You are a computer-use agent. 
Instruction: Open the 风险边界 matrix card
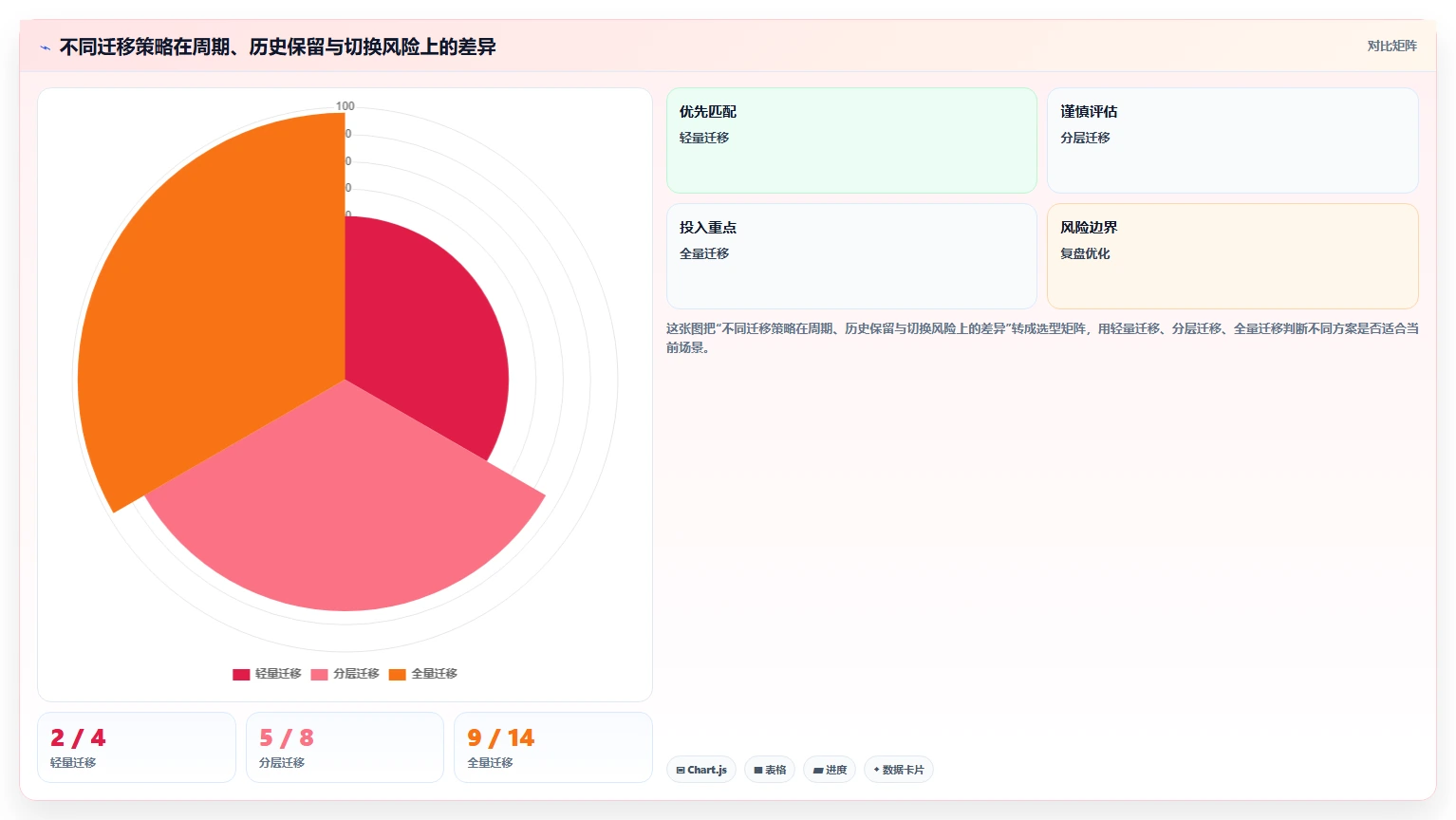coord(1233,256)
